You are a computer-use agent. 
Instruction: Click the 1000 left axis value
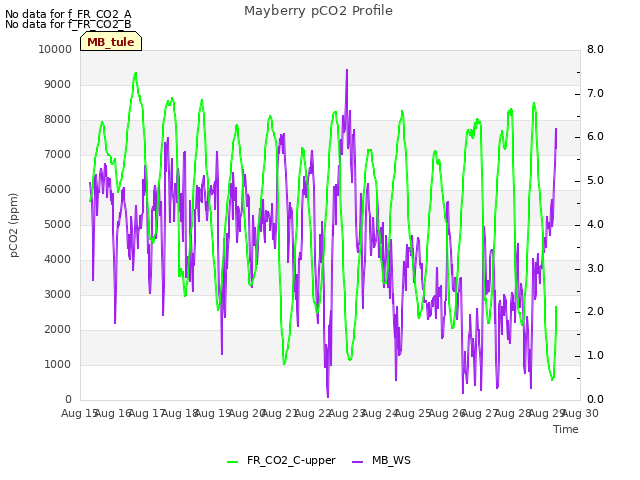click(x=58, y=364)
